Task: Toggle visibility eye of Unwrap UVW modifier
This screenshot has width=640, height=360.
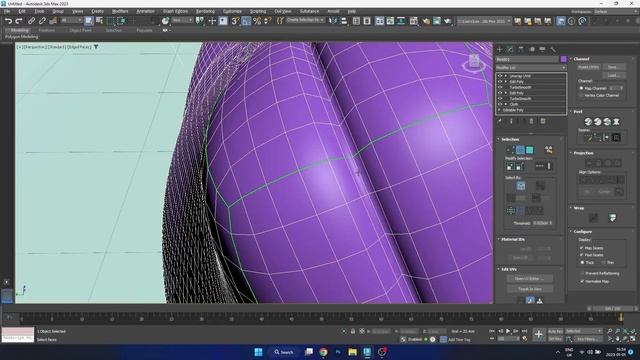Action: [x=500, y=76]
